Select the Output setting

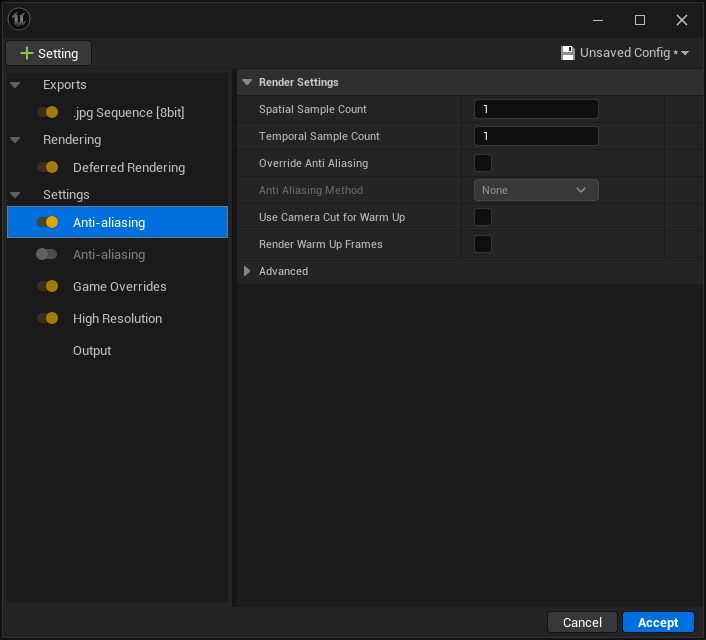click(x=118, y=350)
